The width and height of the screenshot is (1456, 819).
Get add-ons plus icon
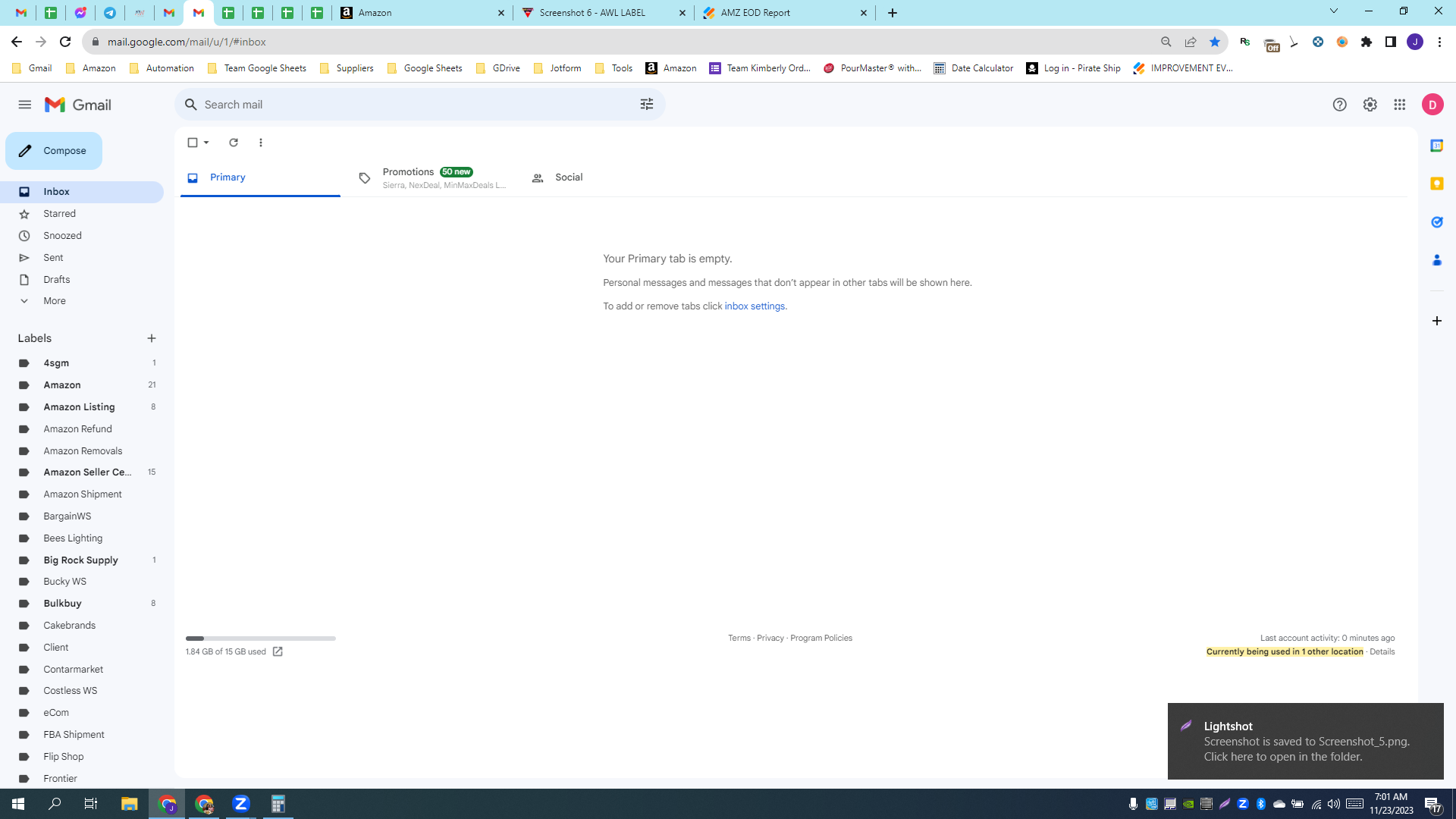1436,321
